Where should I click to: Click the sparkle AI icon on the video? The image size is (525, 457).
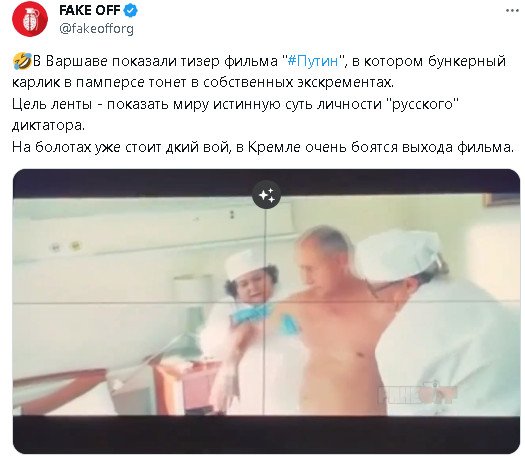(x=267, y=195)
